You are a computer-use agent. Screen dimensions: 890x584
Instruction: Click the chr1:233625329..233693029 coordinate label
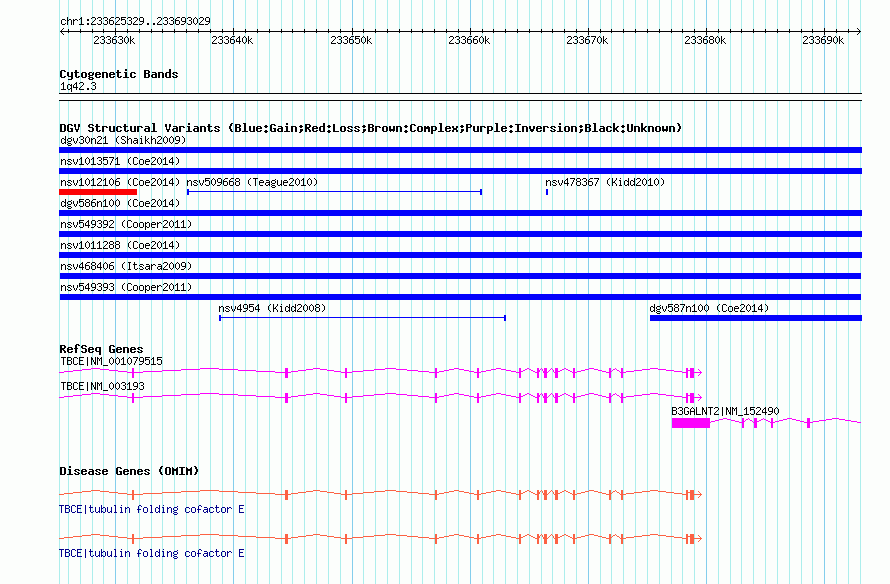(135, 21)
